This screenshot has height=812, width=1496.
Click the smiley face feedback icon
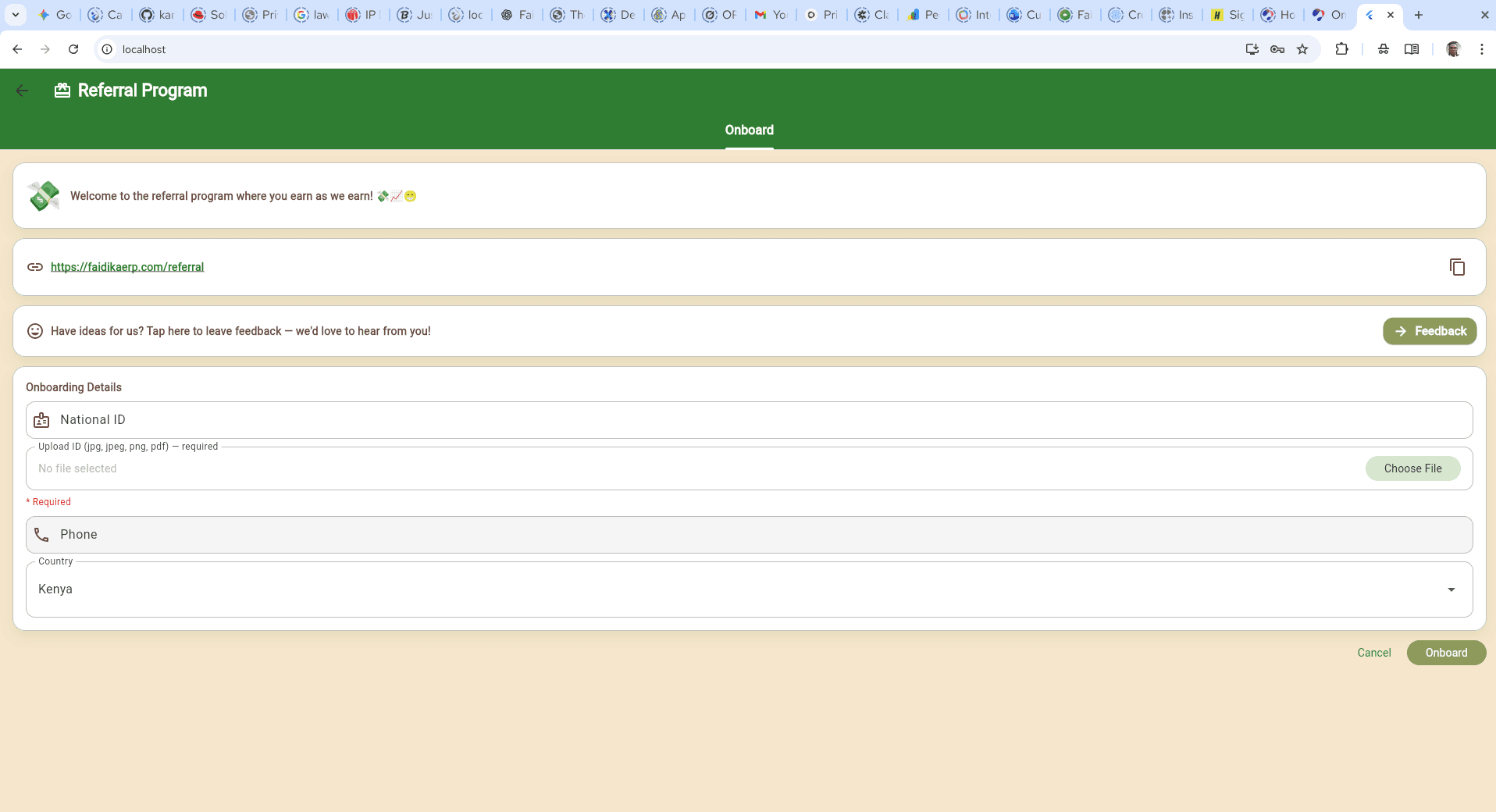coord(35,331)
